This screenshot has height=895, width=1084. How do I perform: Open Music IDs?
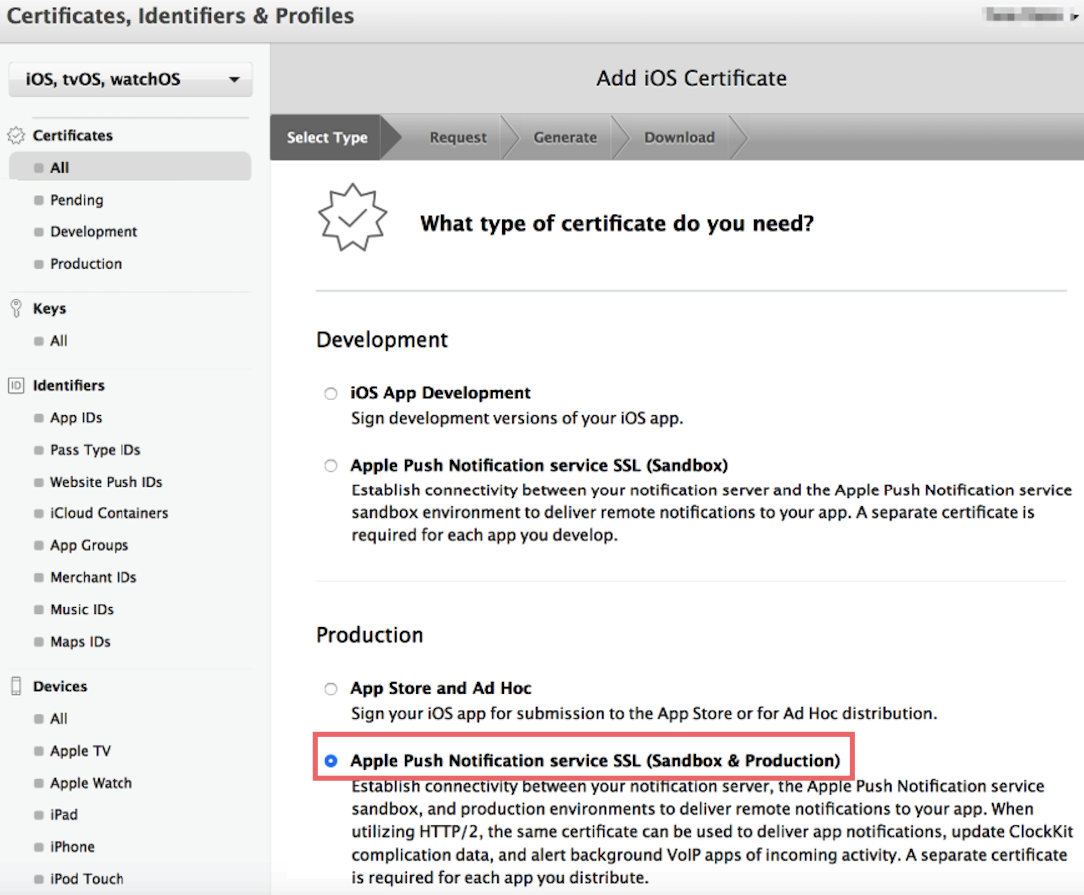(x=82, y=610)
